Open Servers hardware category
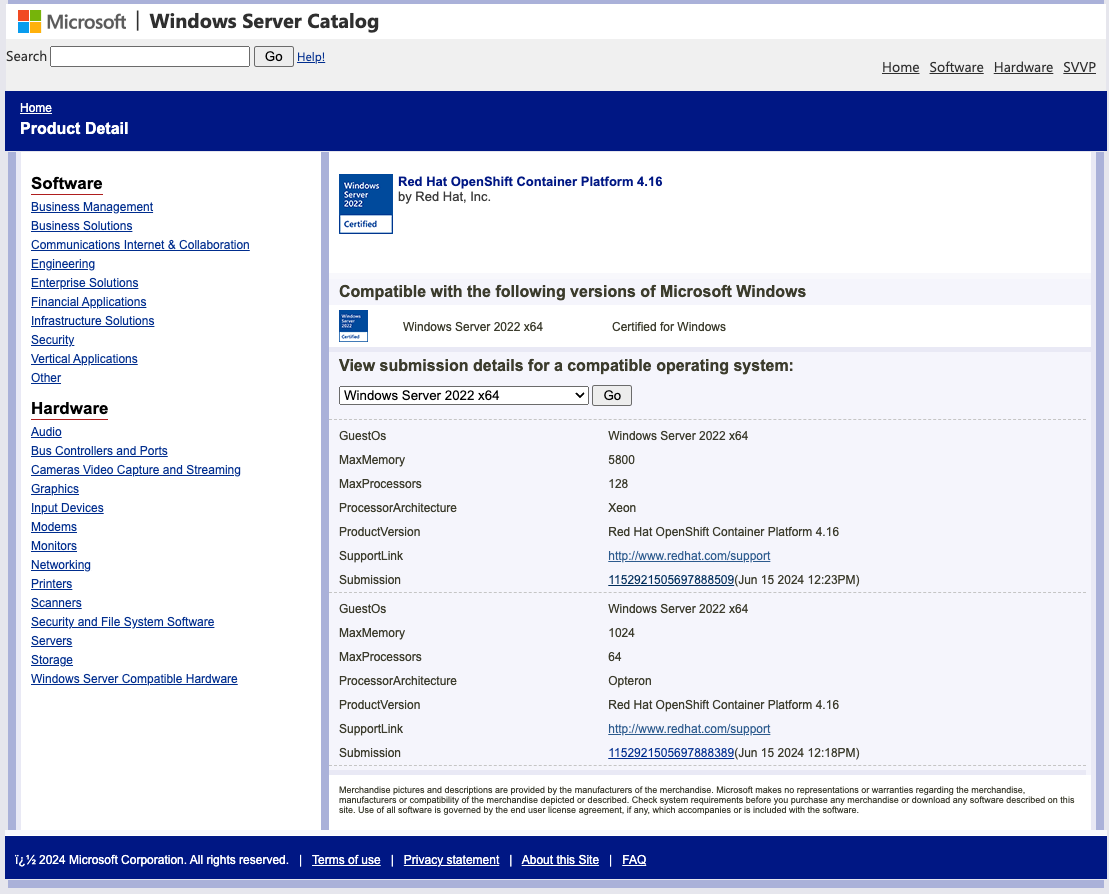The height and width of the screenshot is (894, 1109). [52, 642]
